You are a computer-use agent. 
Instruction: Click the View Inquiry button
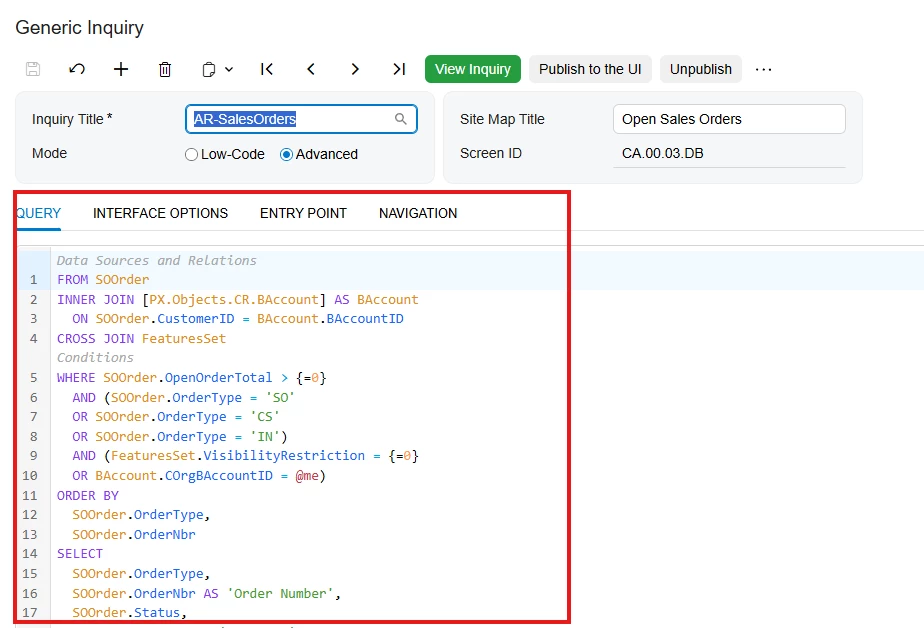tap(473, 69)
